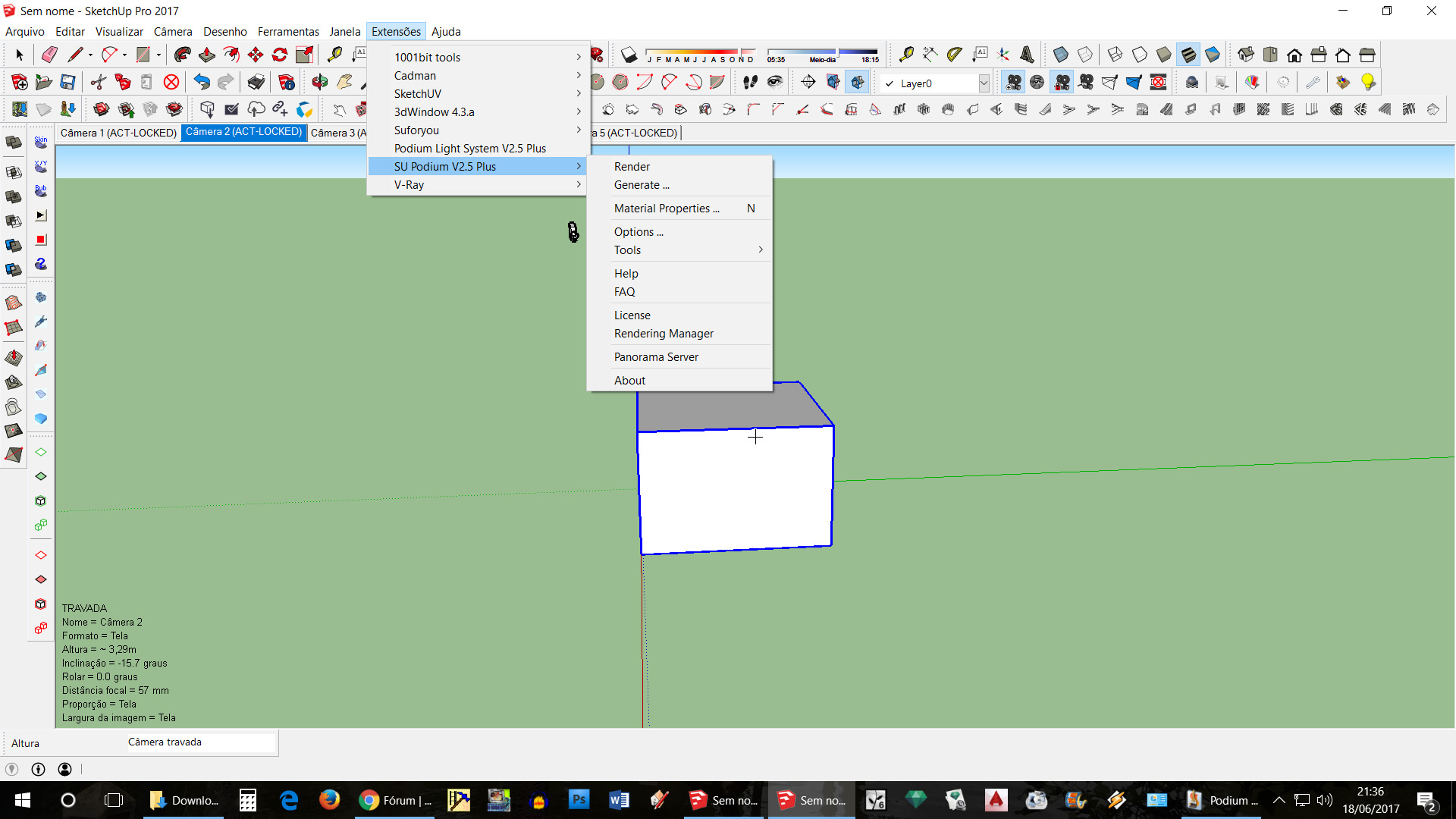Click the geolocation status bar button

click(x=11, y=769)
